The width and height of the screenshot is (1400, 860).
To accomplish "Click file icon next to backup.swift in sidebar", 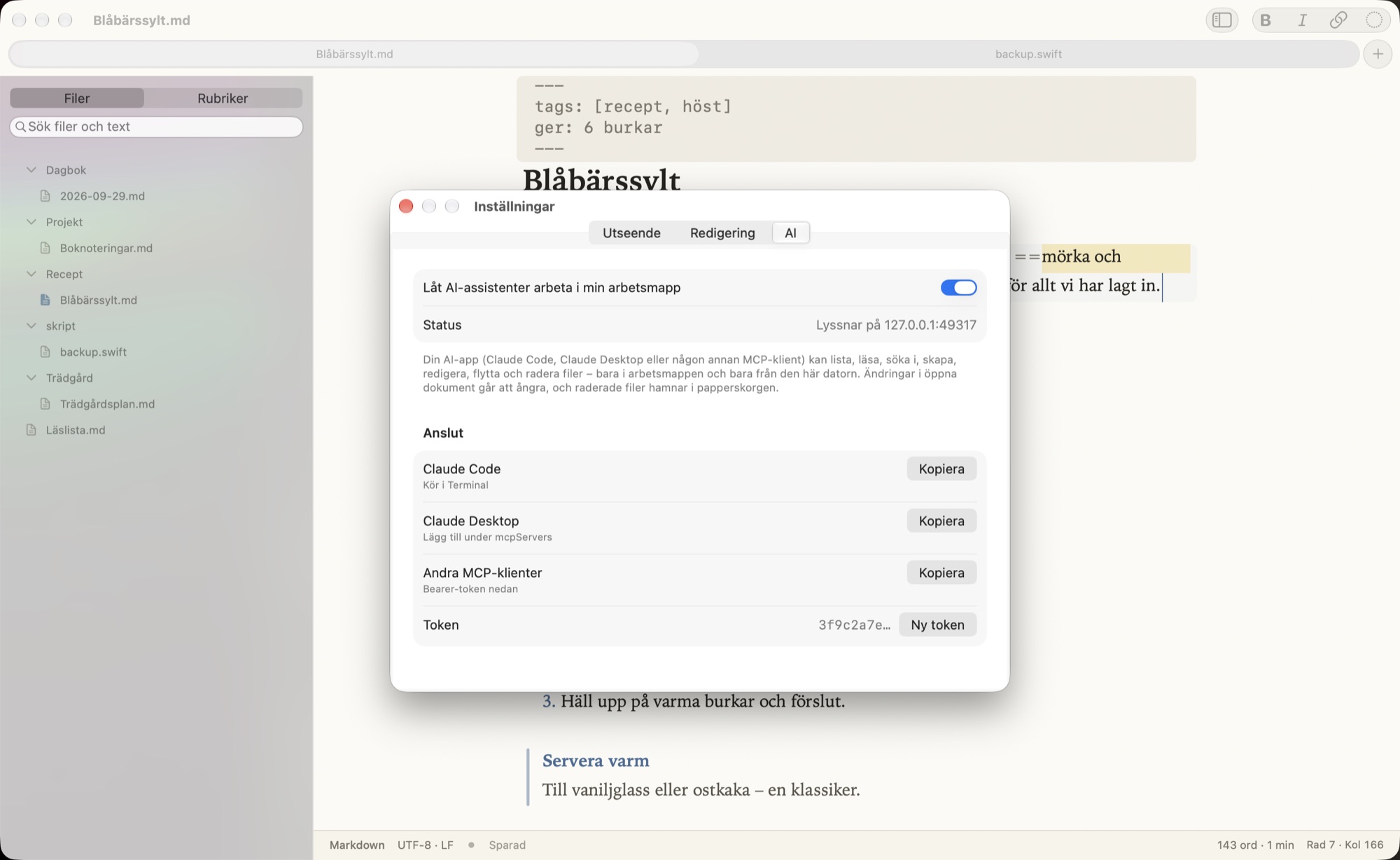I will click(45, 352).
